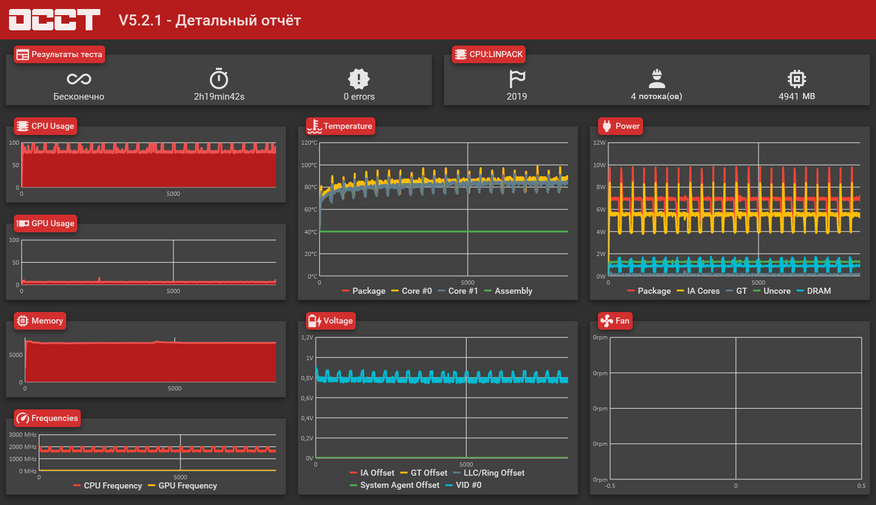Click the stopwatch icon above 2h19min42s
876x505 pixels.
[219, 79]
